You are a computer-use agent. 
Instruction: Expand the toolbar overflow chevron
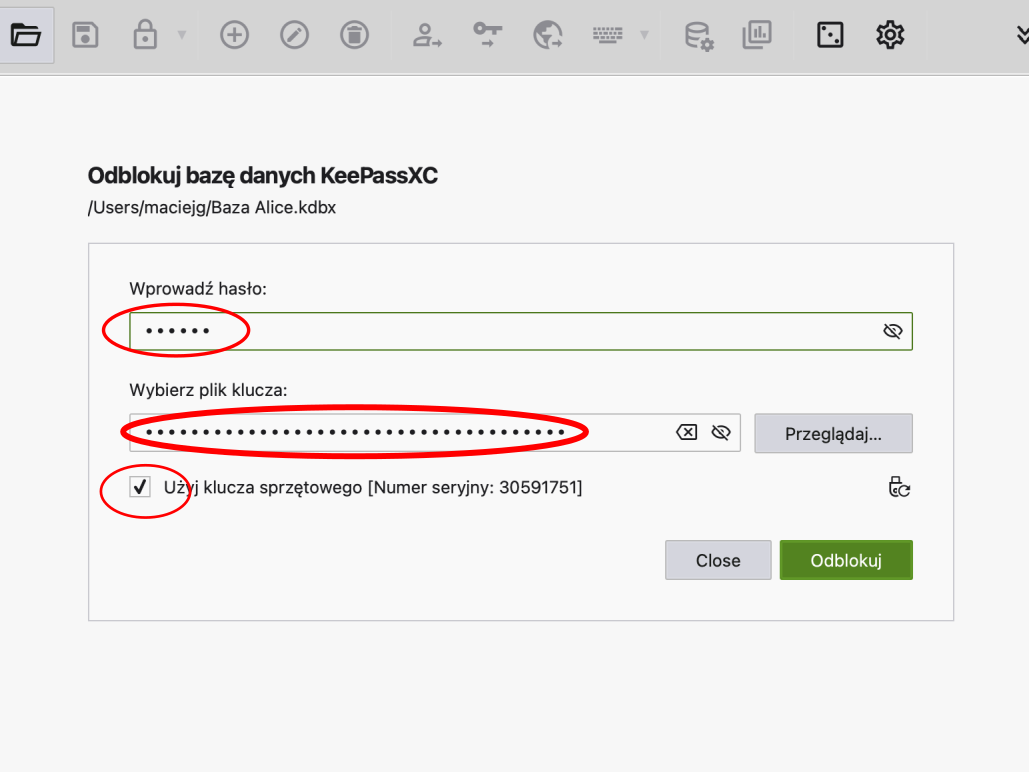[x=1022, y=36]
